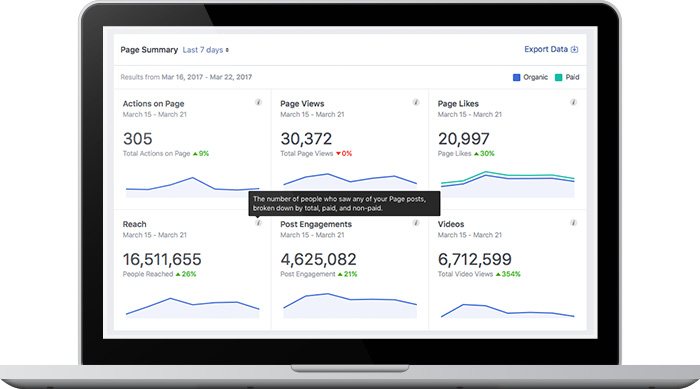
Task: Click the info icon on Page Likes card
Action: tap(573, 102)
